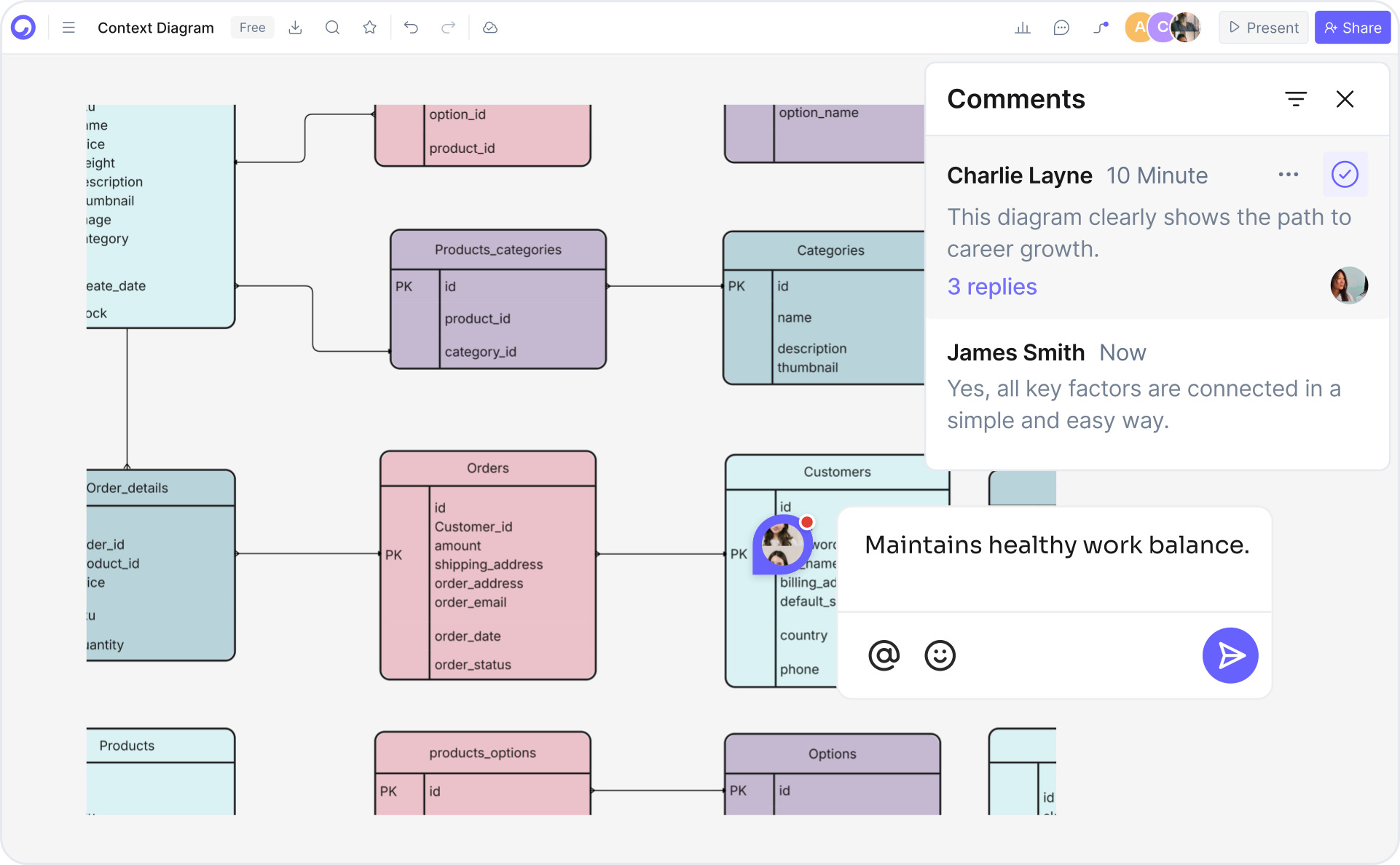
Task: Send the typed comment reply
Action: tap(1230, 655)
